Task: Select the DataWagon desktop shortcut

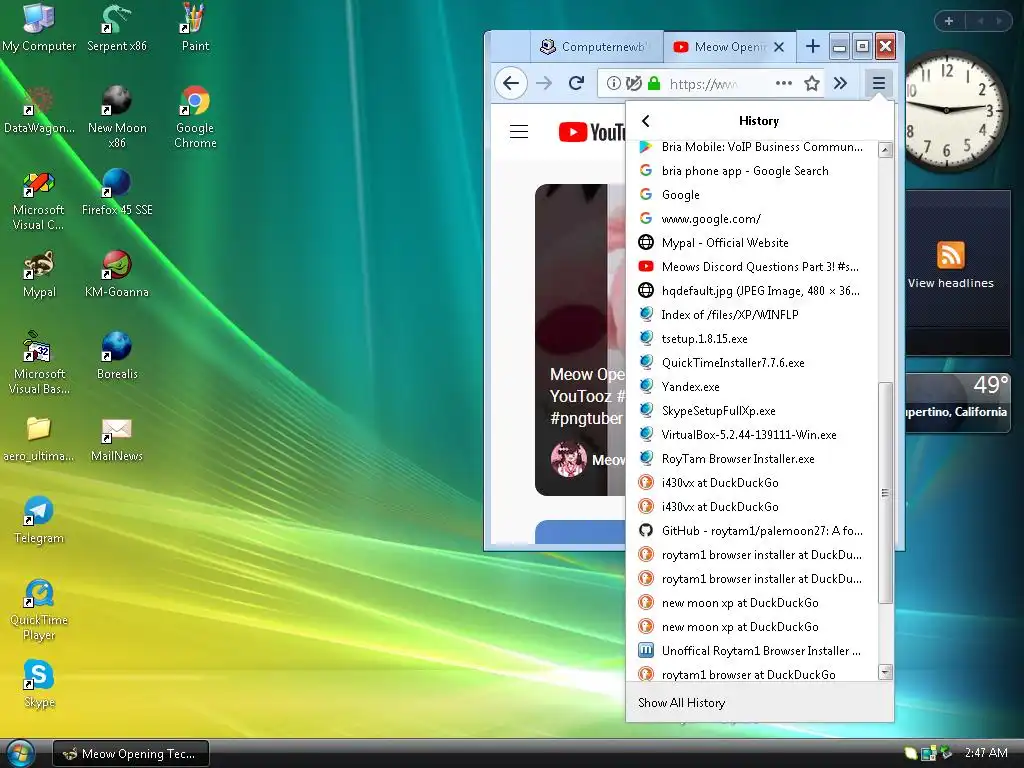Action: click(39, 110)
